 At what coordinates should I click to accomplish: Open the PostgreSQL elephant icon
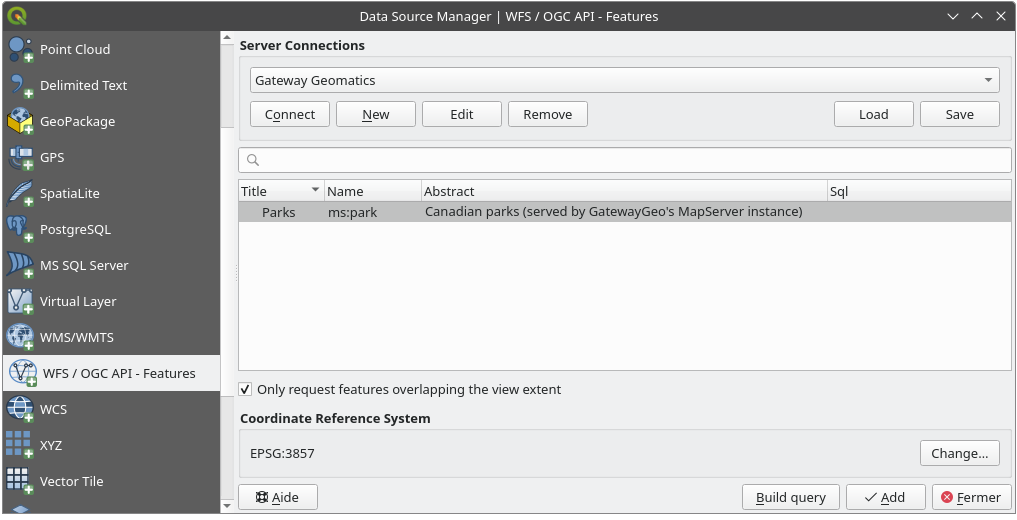click(21, 230)
